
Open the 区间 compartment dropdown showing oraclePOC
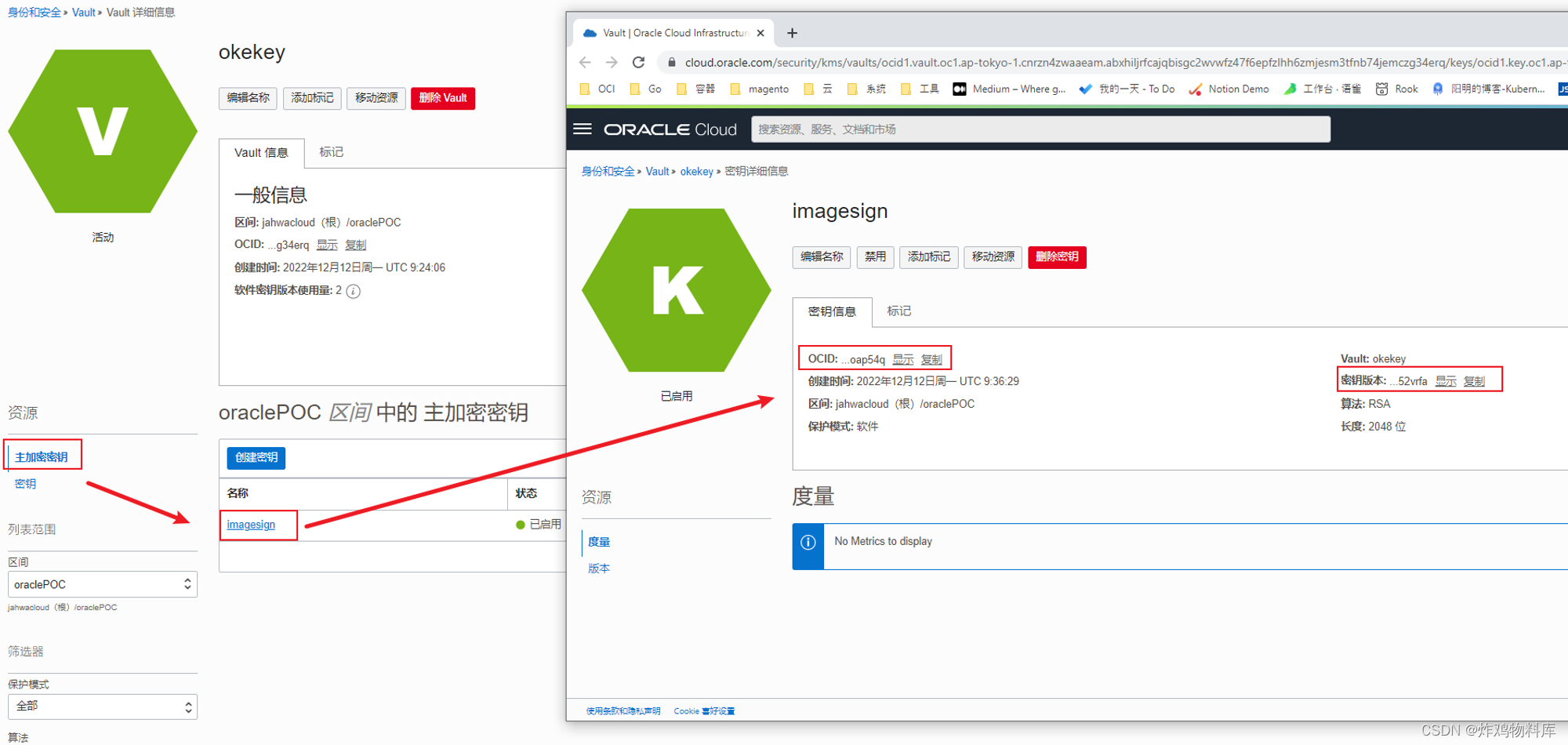pos(102,583)
